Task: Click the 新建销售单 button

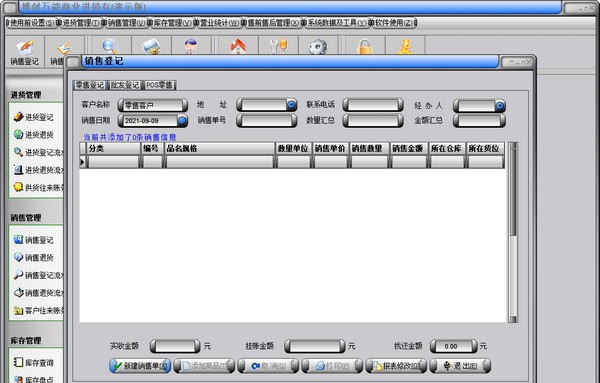Action: (140, 366)
